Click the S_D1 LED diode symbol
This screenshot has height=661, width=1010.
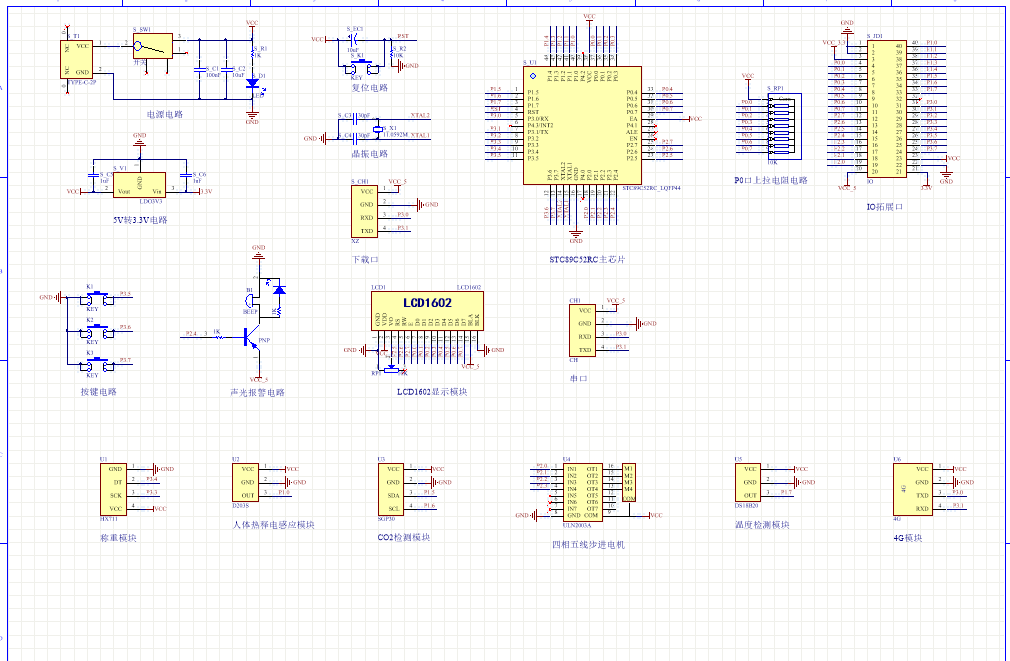coord(251,84)
